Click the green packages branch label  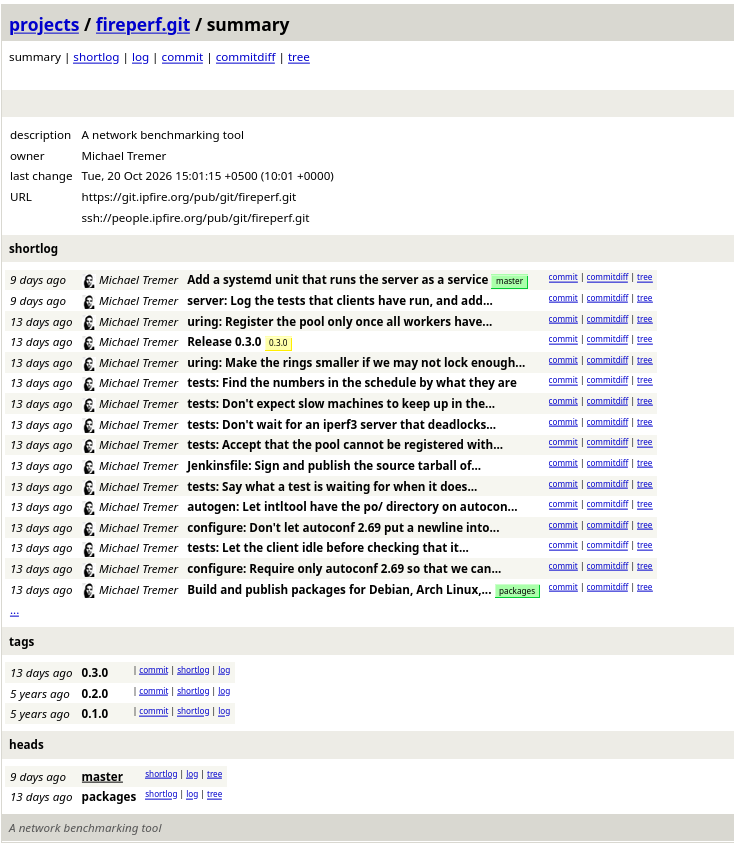tap(517, 591)
